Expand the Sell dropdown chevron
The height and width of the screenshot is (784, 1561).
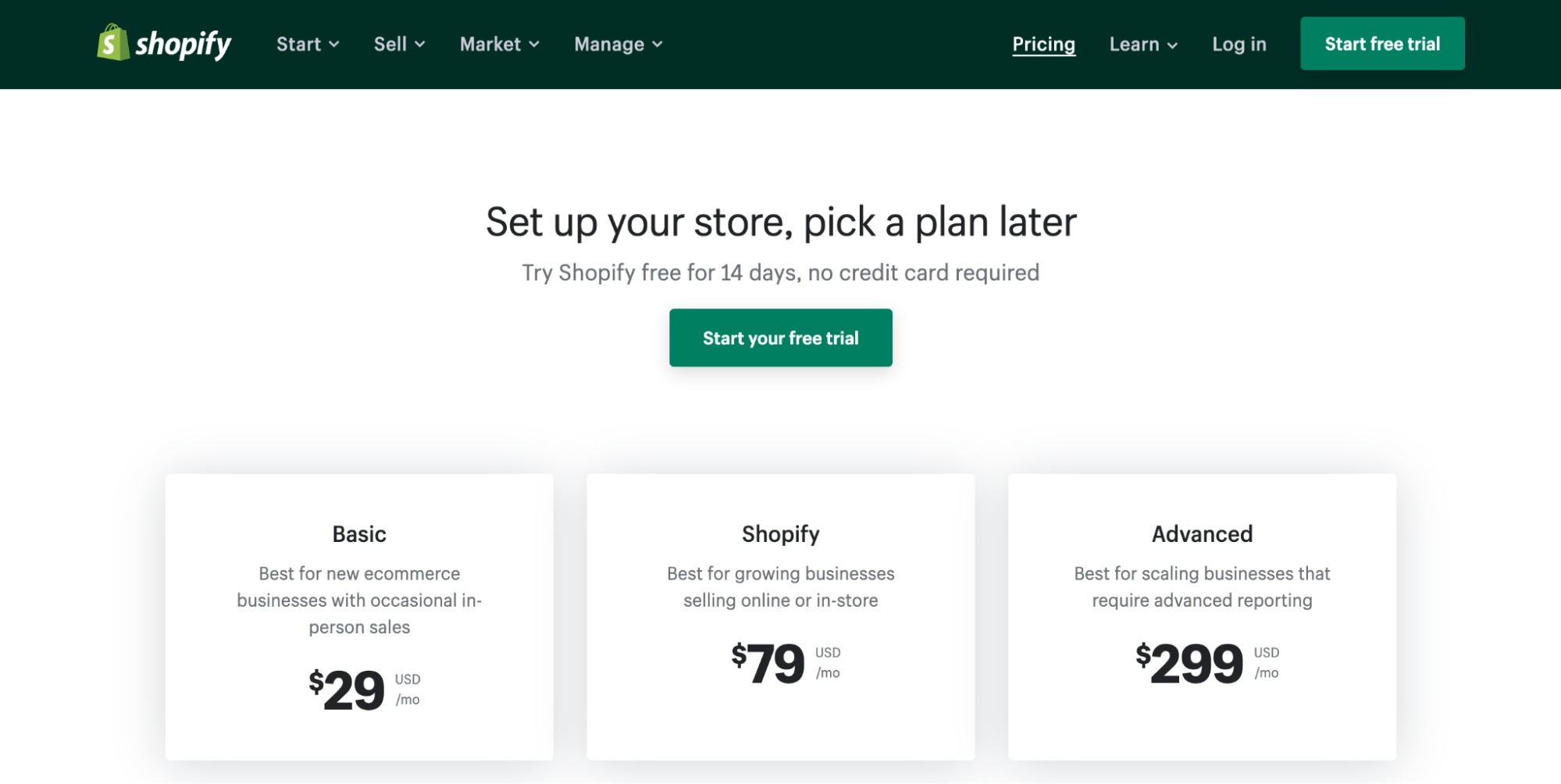point(420,45)
